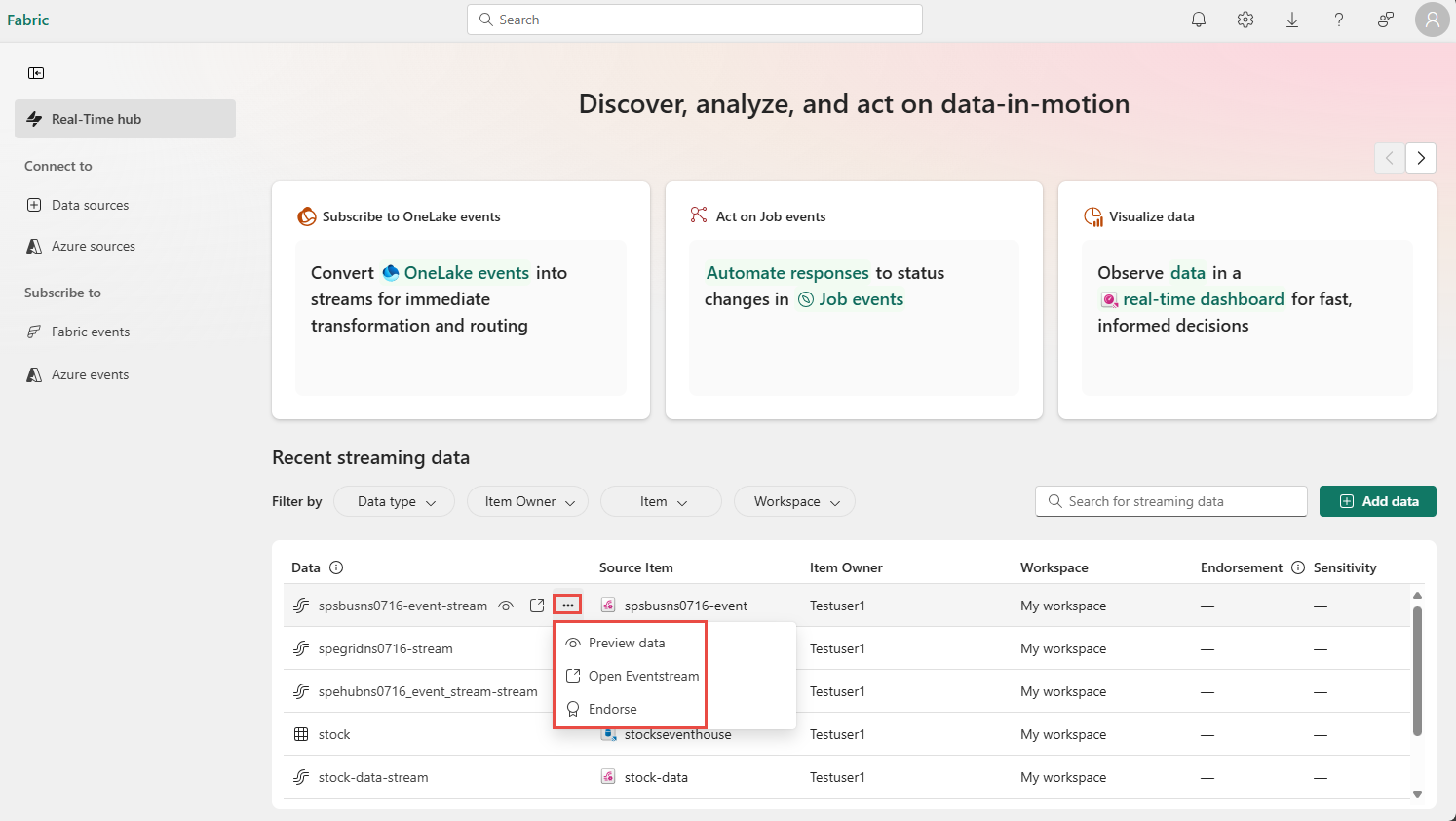The image size is (1456, 821).
Task: Select Preview data from context menu
Action: click(627, 643)
